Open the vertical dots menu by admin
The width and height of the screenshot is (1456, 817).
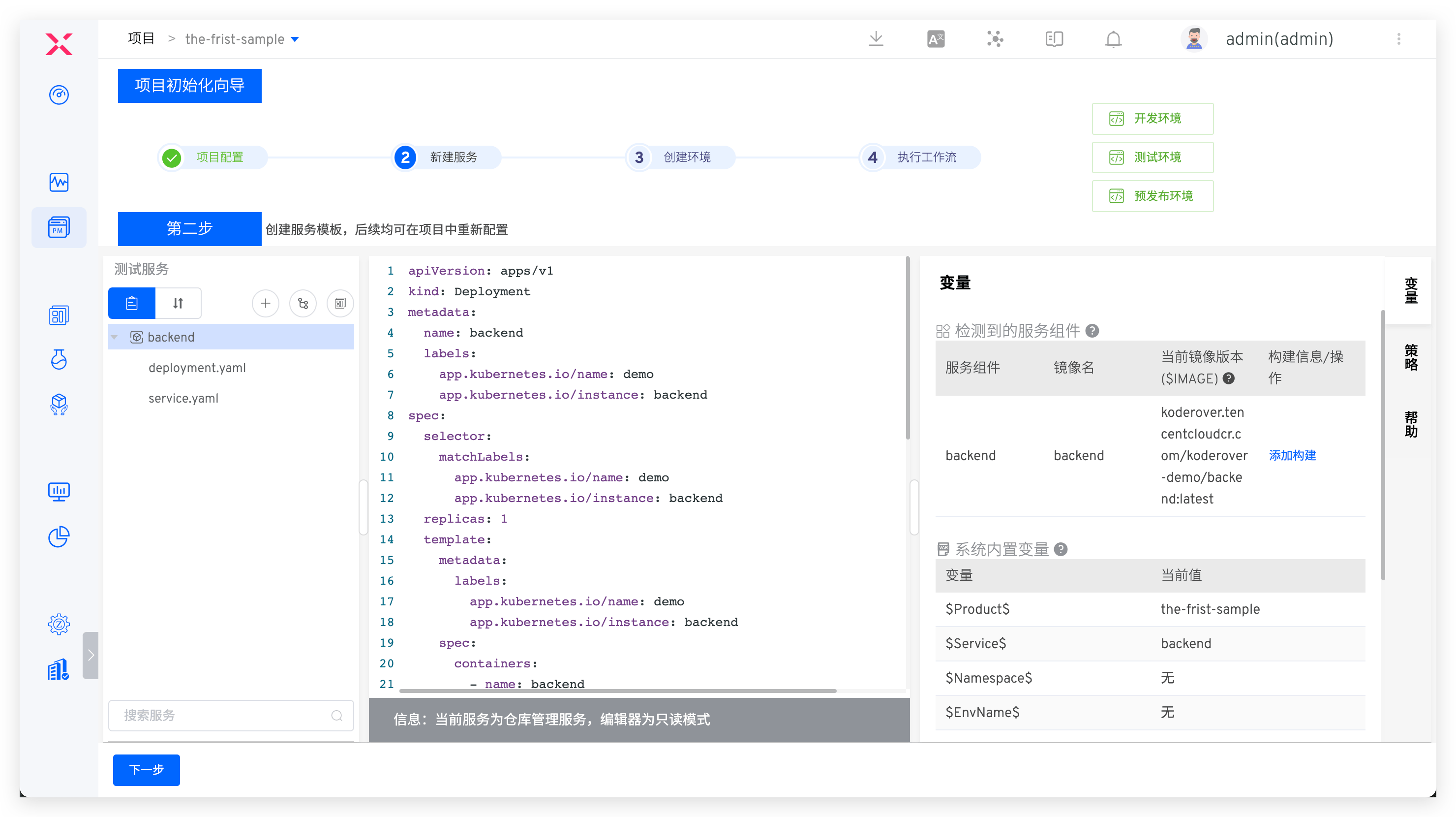[x=1398, y=39]
